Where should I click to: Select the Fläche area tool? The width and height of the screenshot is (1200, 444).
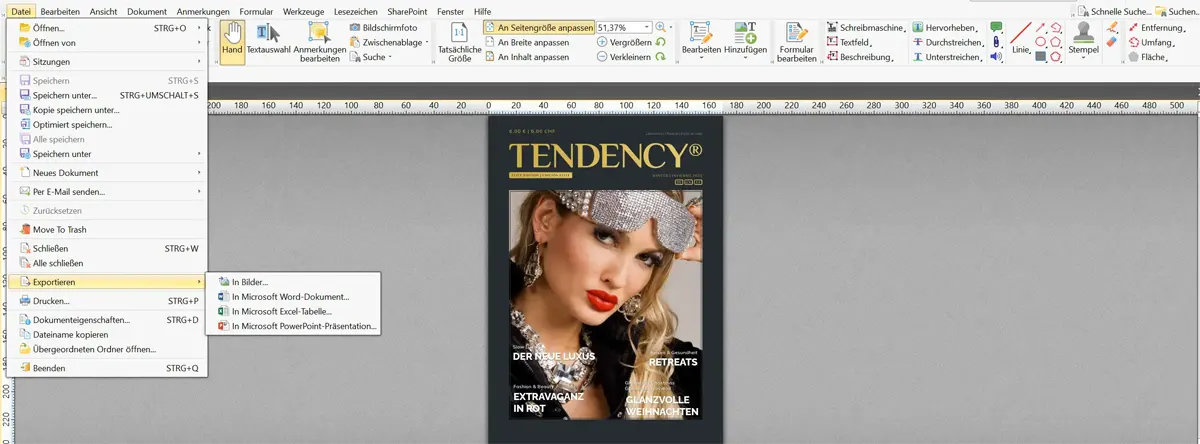[x=1146, y=57]
